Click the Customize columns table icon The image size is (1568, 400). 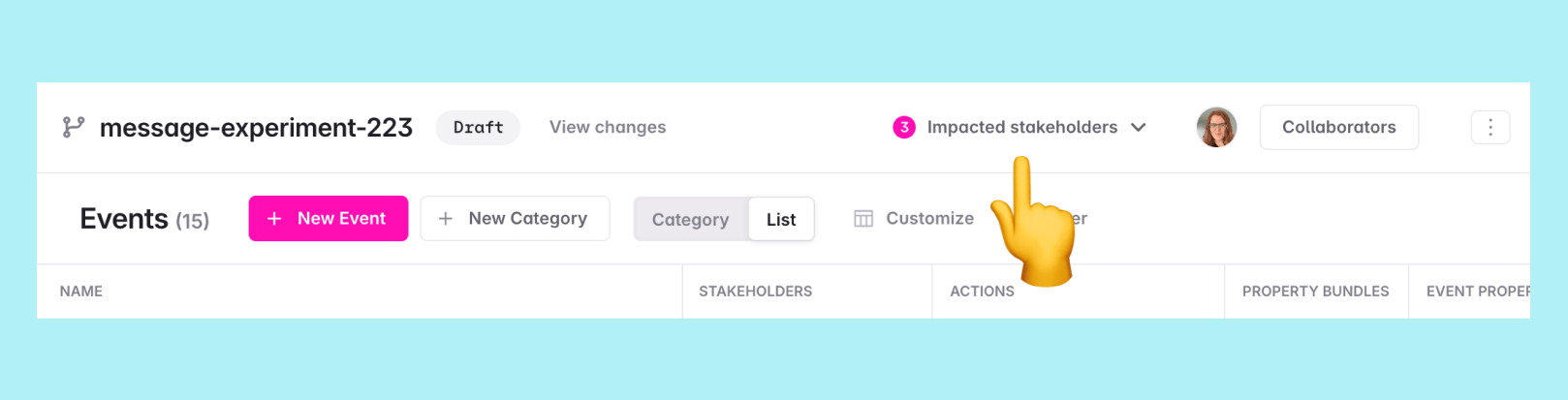[863, 219]
